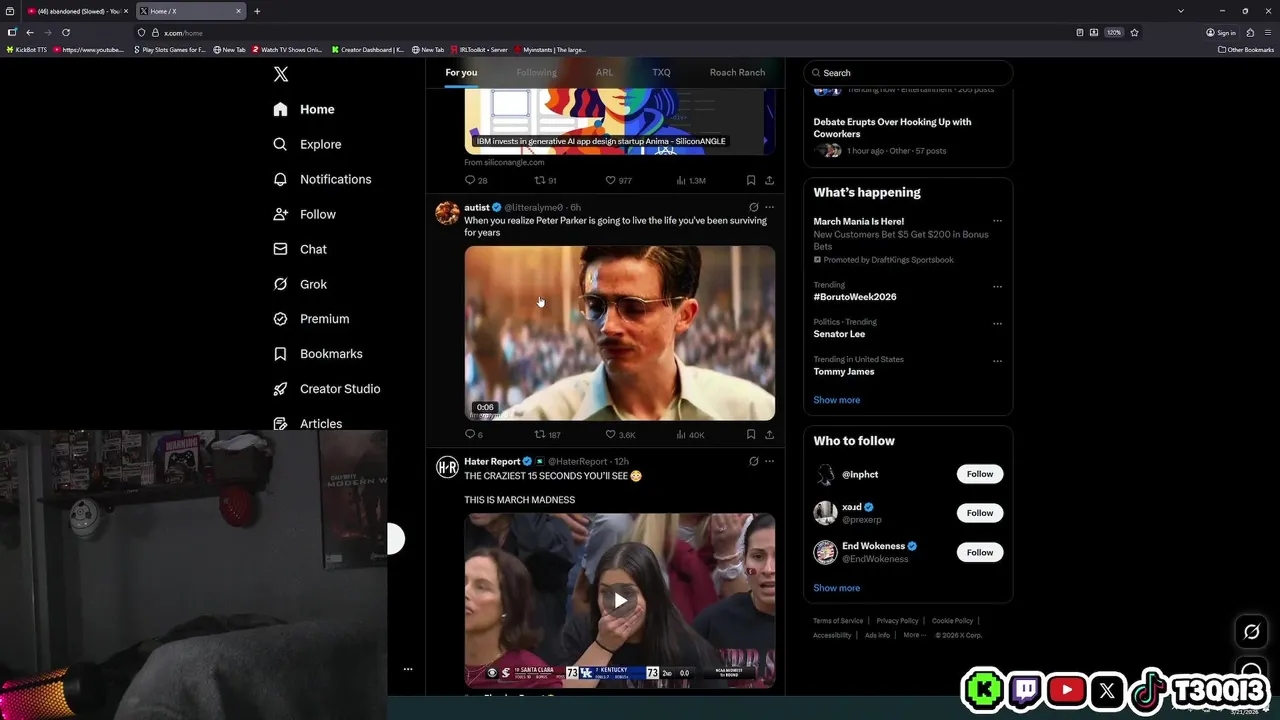The height and width of the screenshot is (720, 1280).
Task: Open Grok icon on the Hater Report post
Action: tap(753, 461)
